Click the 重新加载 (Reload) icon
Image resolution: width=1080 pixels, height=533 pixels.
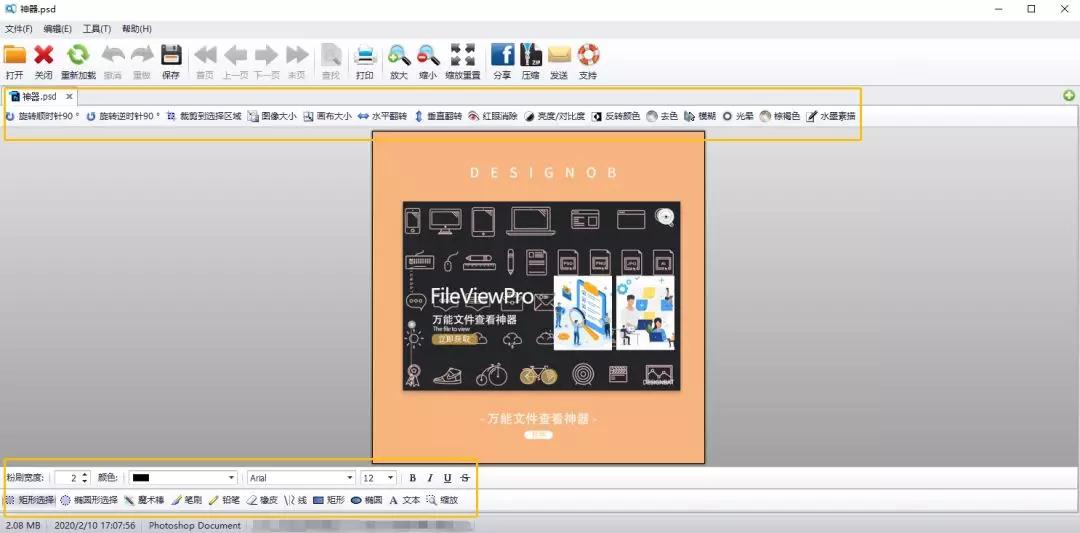78,56
